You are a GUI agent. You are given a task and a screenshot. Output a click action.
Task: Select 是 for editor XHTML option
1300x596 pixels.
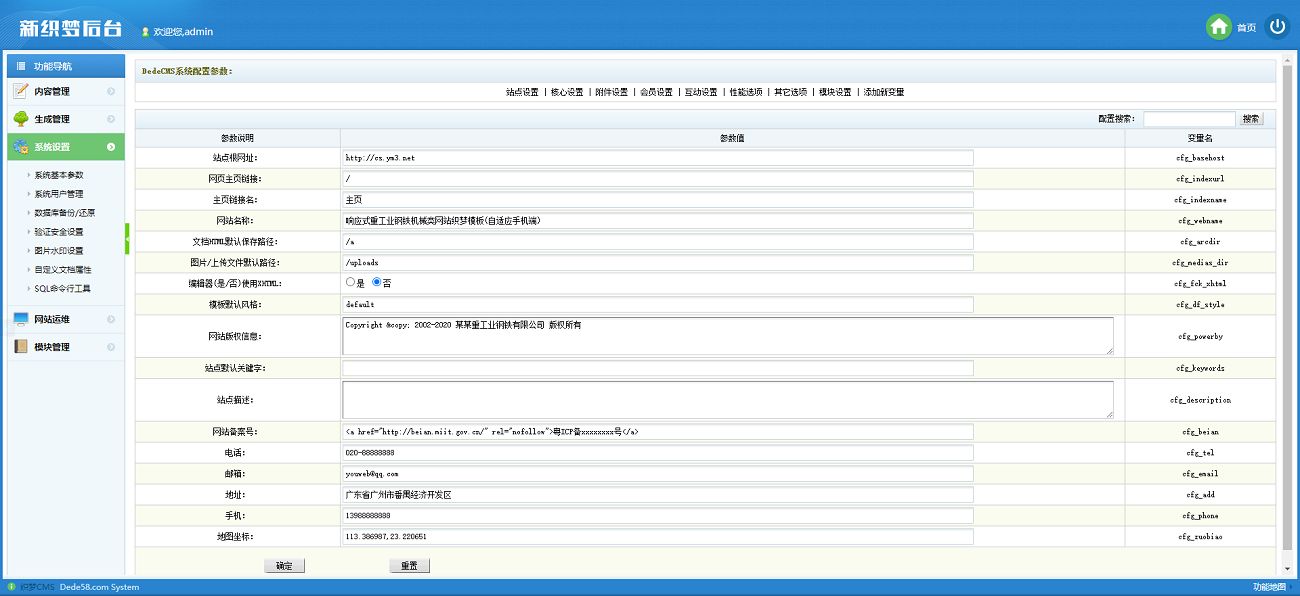(x=351, y=283)
